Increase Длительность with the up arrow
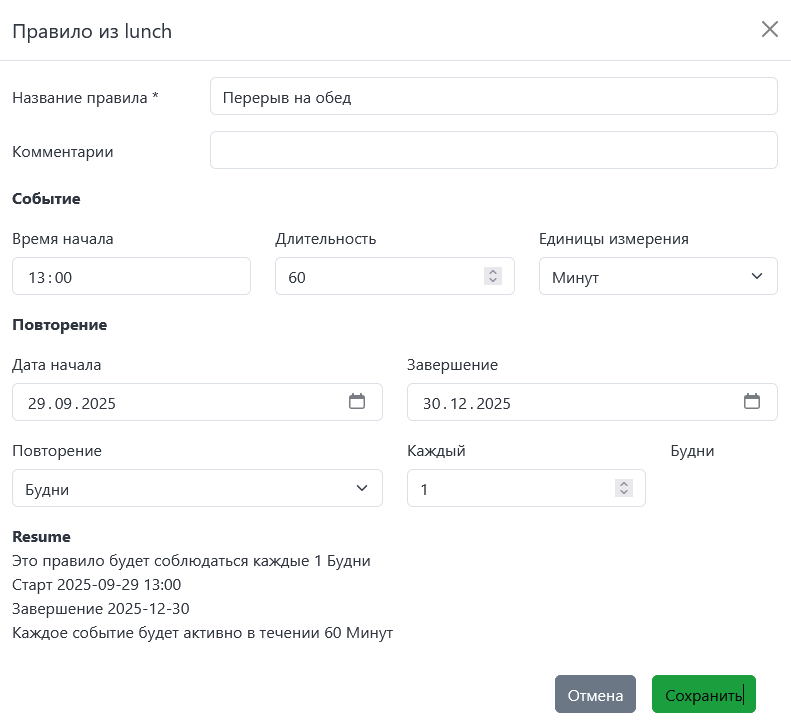Image resolution: width=791 pixels, height=727 pixels. (492, 272)
